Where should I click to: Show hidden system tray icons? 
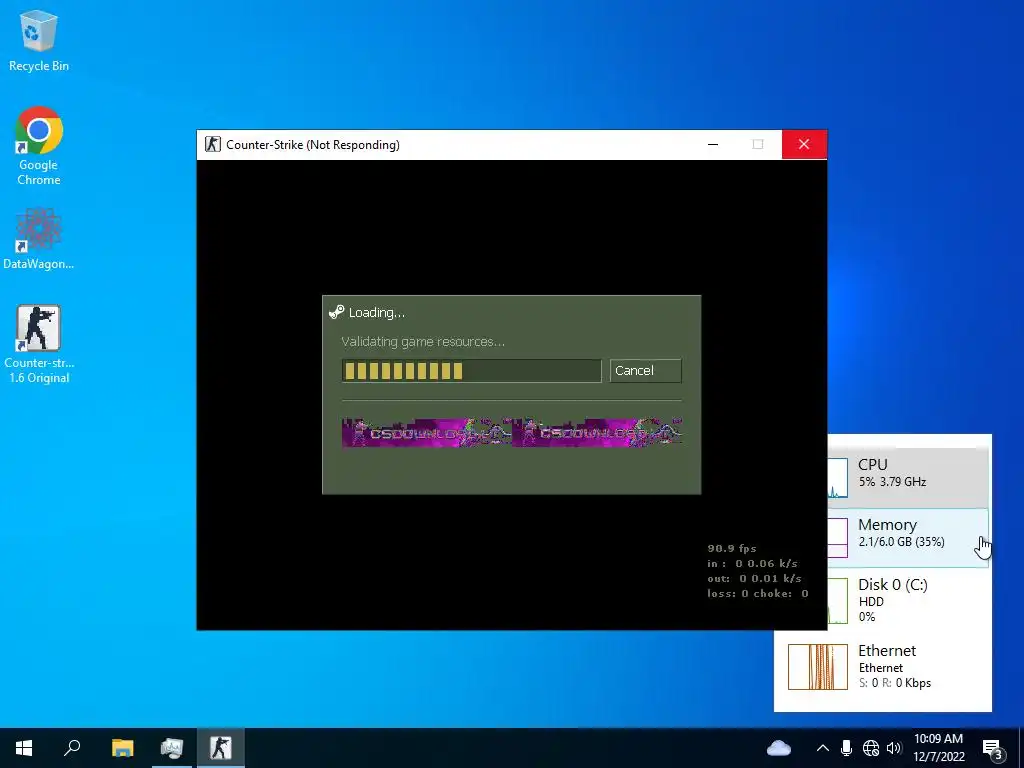tap(823, 748)
